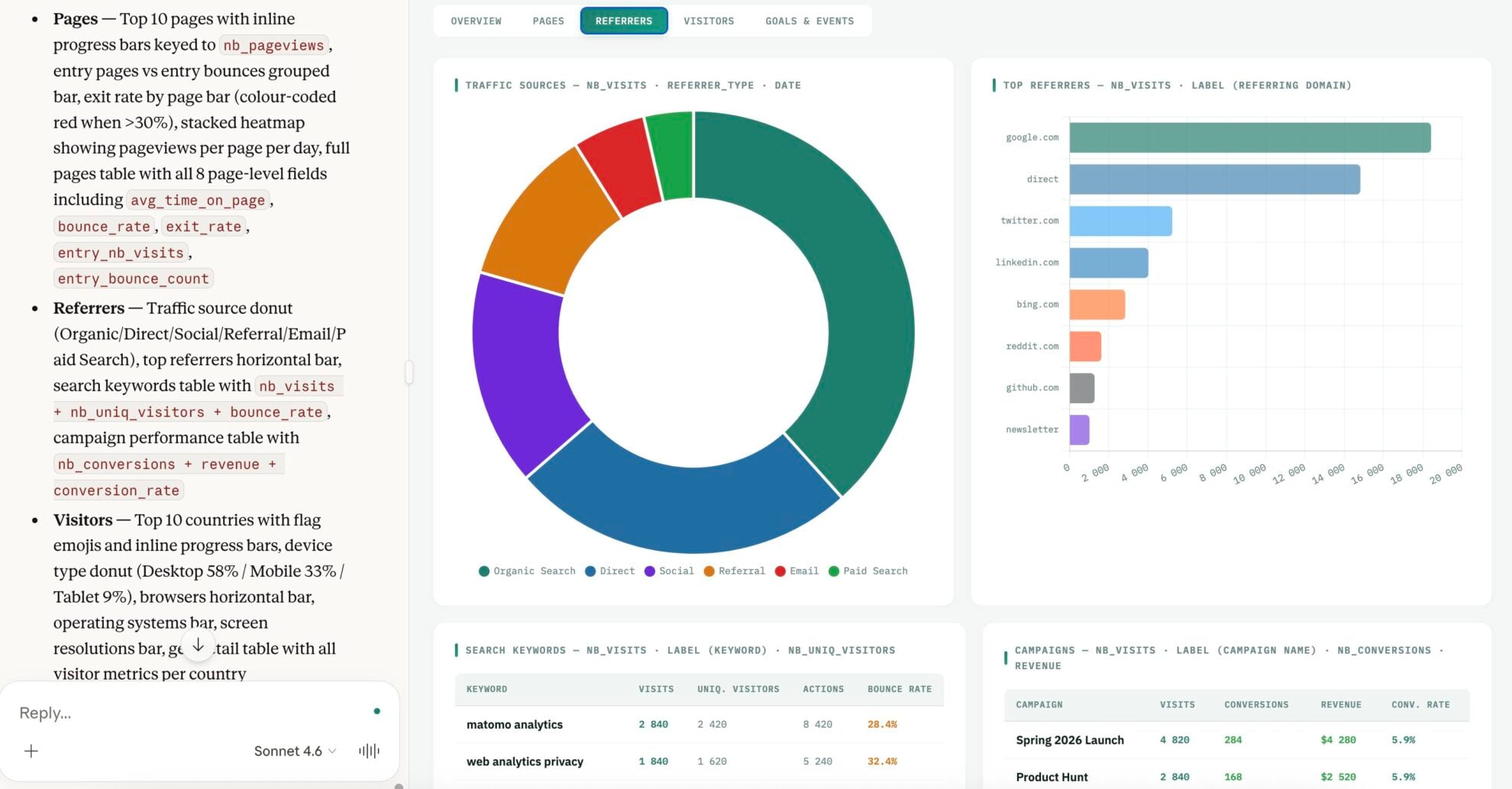
Task: Open the Sonnet 4.6 model dropdown
Action: [x=295, y=751]
